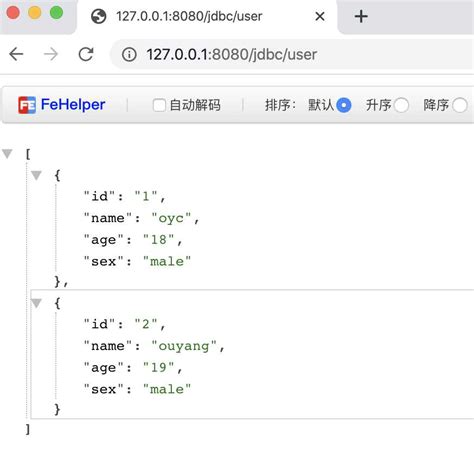Click the id value "2"
The image size is (474, 454).
tap(146, 324)
